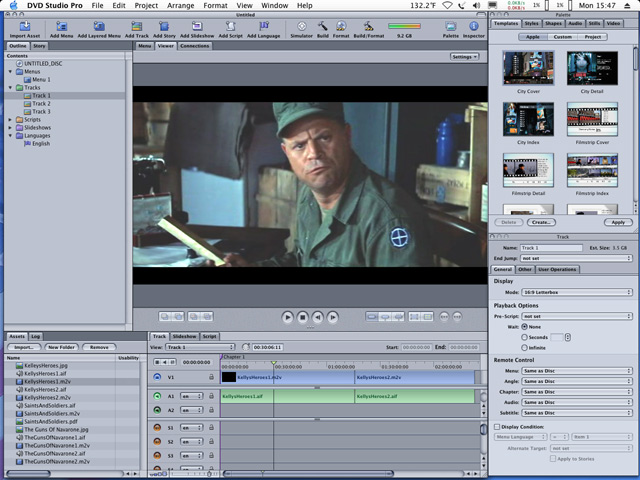The width and height of the screenshot is (640, 480).
Task: Select the Custom templates button
Action: coord(562,37)
